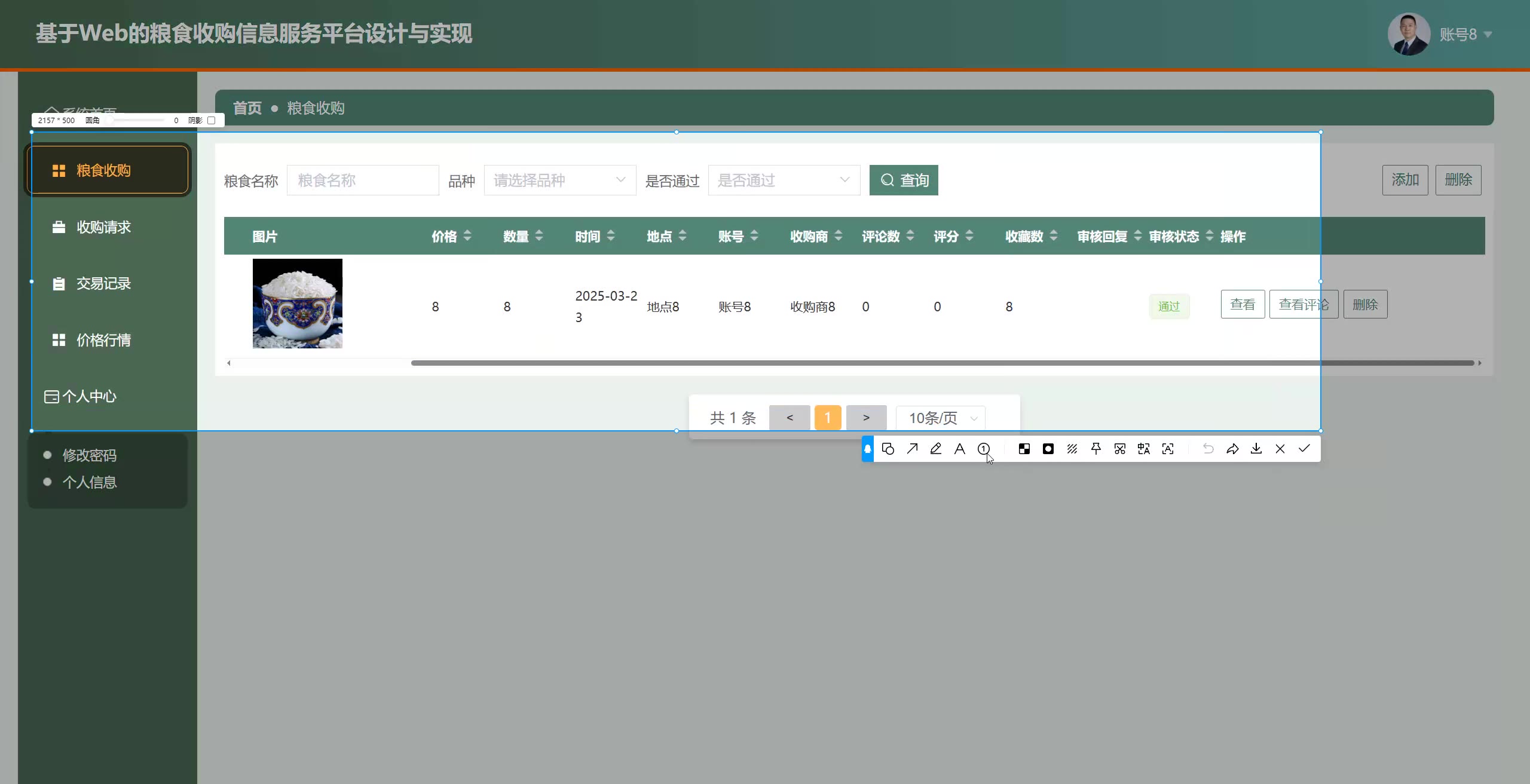Adjust the 圆角 corner radius slider
1530x784 pixels.
coord(110,120)
